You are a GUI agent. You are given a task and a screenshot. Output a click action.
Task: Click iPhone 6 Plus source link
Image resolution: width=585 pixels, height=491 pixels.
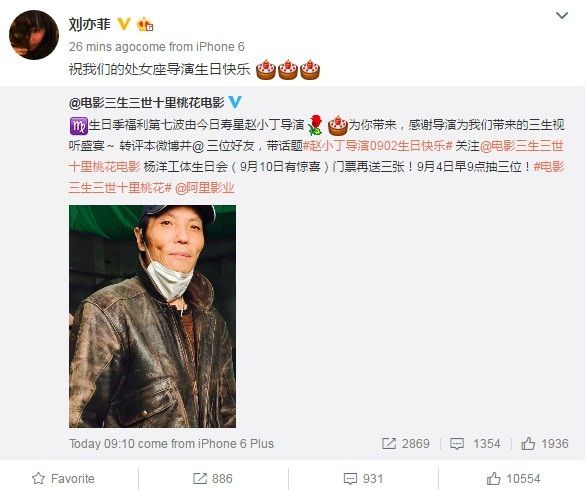[236, 444]
